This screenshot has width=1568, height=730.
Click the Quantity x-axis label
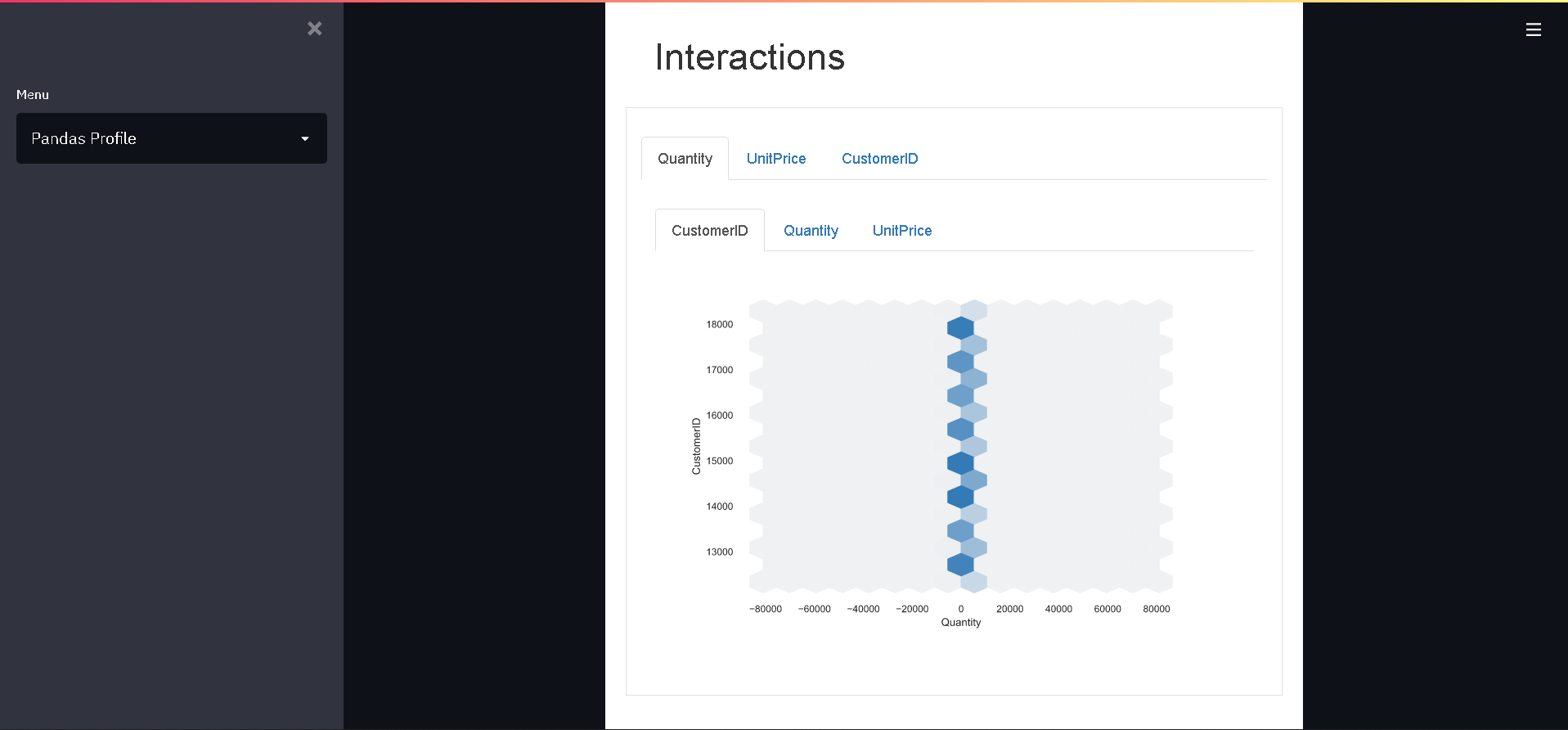coord(961,623)
